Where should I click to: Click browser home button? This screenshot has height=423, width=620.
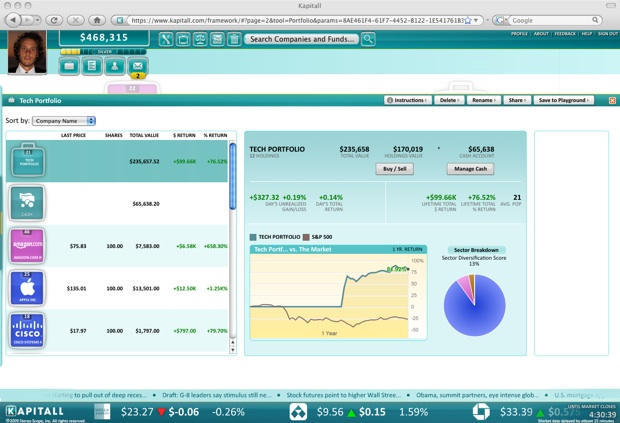pos(97,20)
